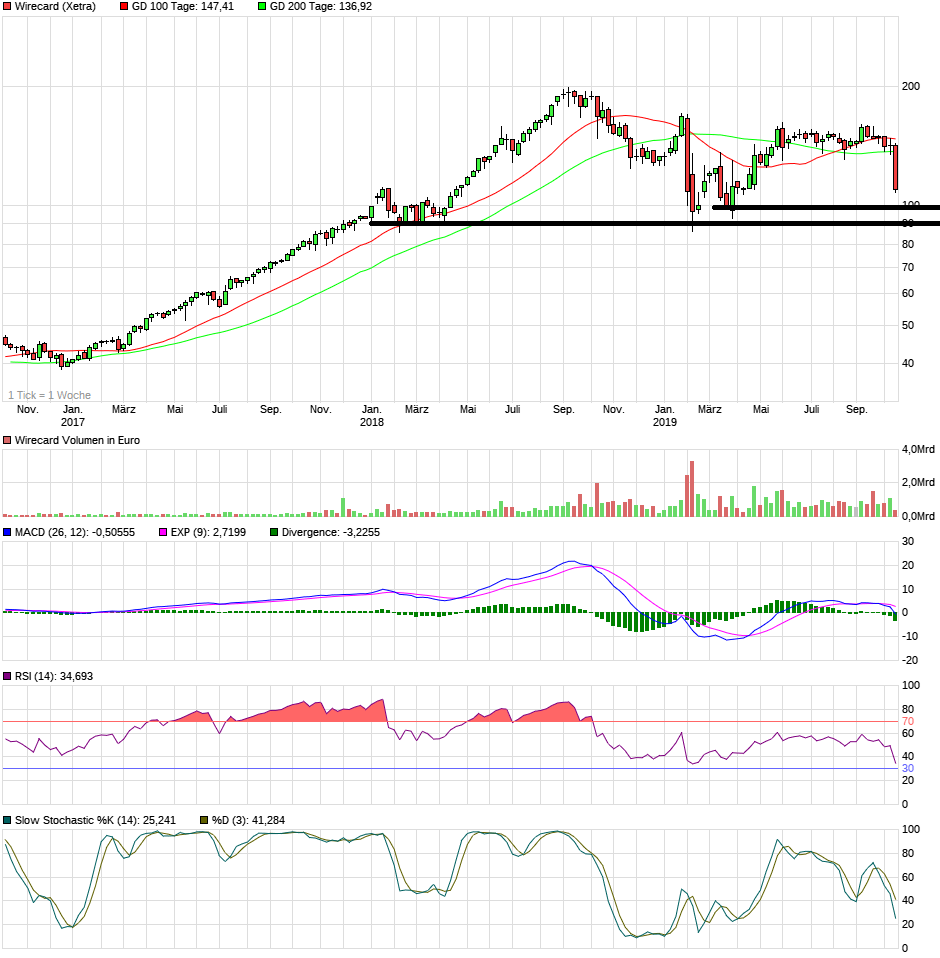Click the price axis value 60
This screenshot has height=958, width=940.
click(908, 293)
